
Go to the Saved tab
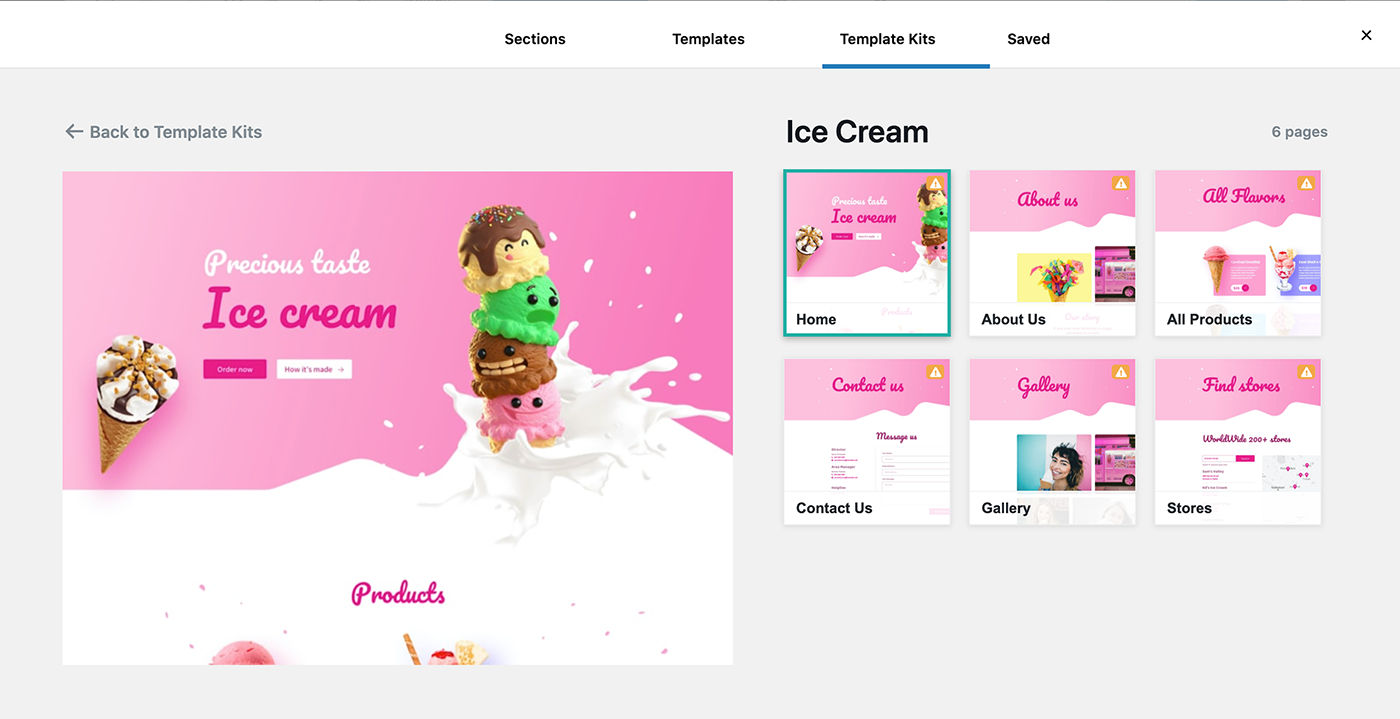[1028, 39]
